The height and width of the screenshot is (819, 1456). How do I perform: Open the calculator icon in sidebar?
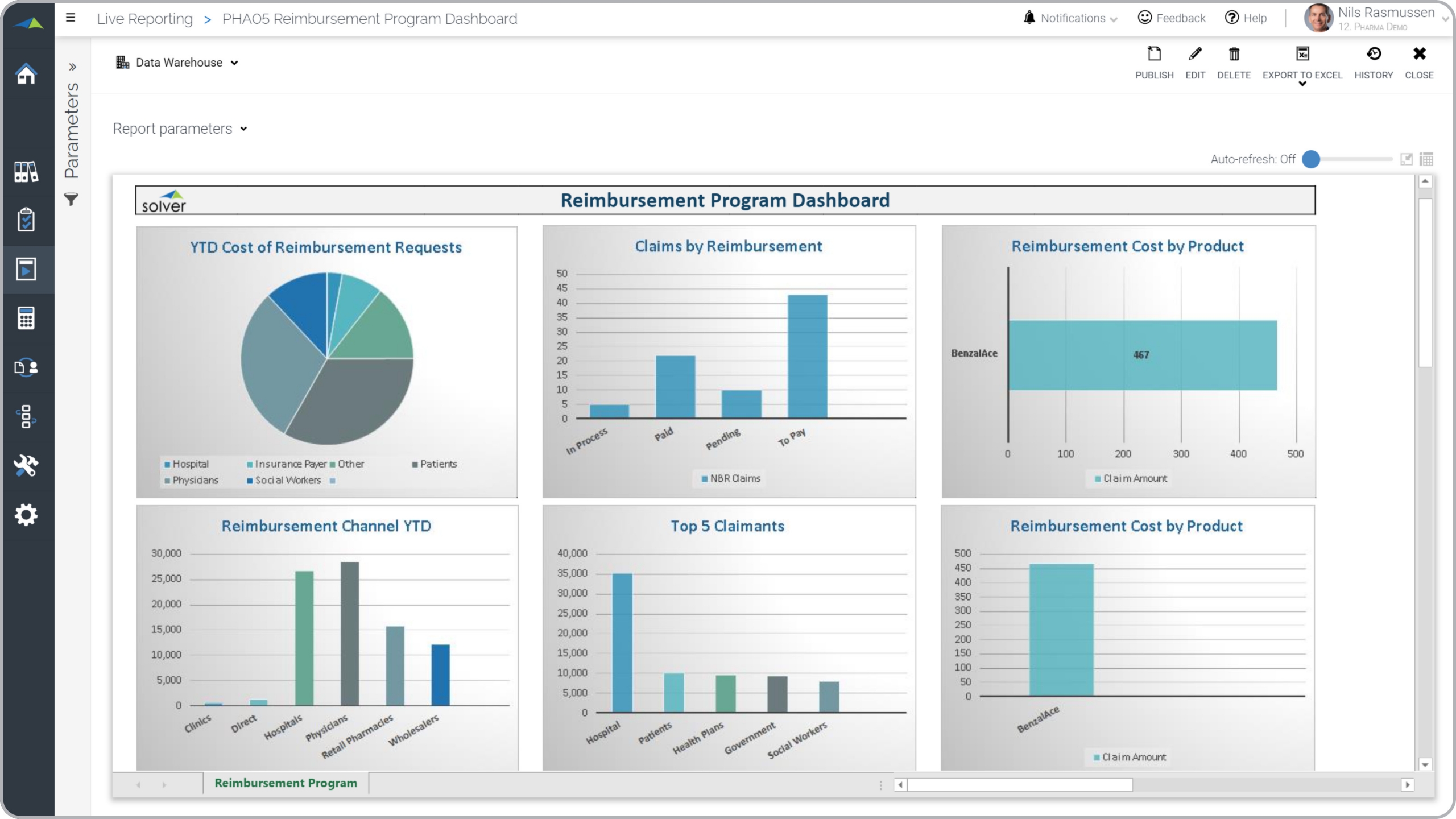tap(26, 318)
